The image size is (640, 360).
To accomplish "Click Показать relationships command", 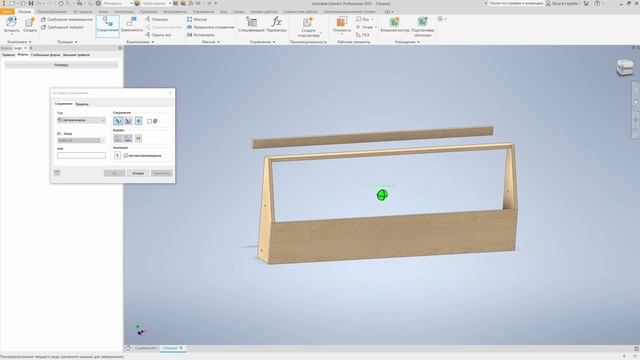I will (157, 20).
